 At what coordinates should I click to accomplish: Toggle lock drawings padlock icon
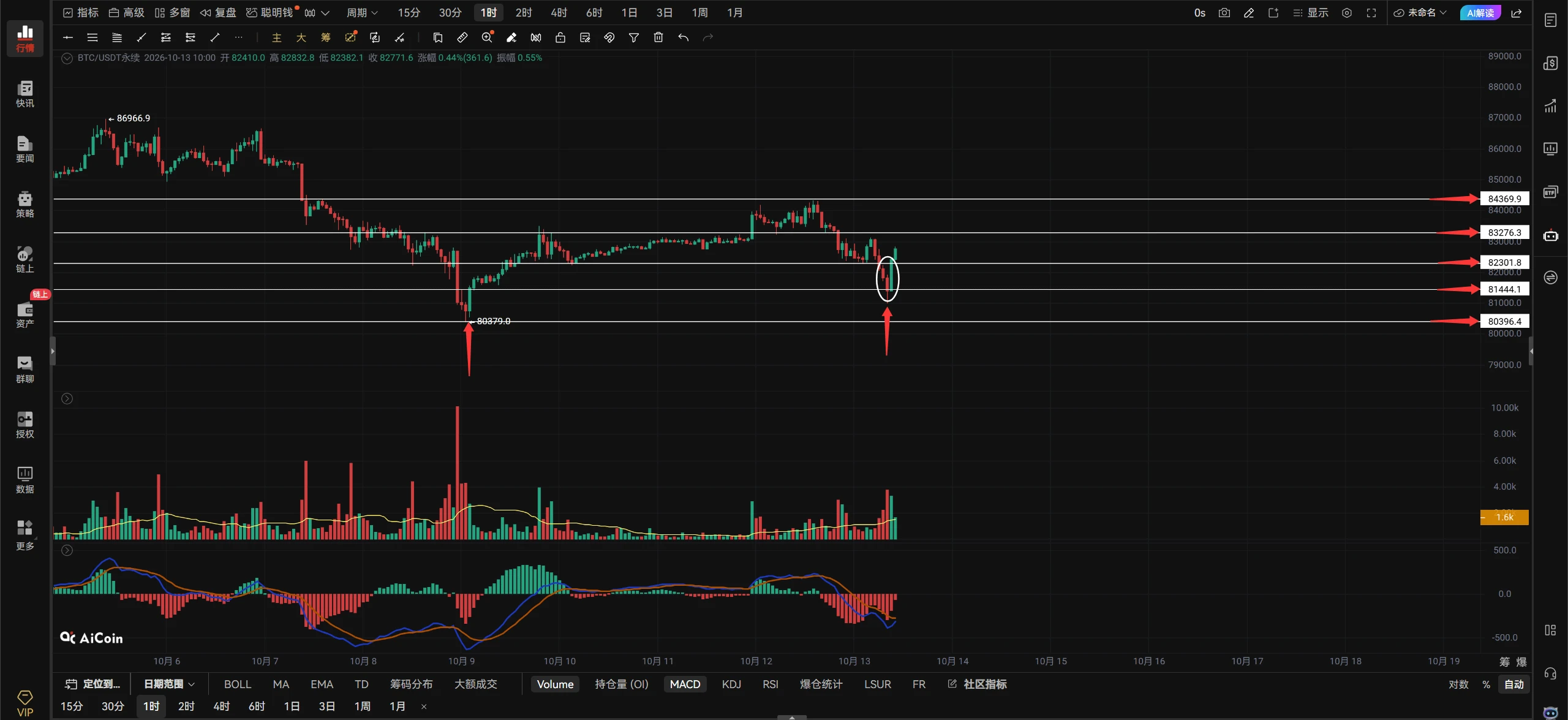[x=560, y=37]
